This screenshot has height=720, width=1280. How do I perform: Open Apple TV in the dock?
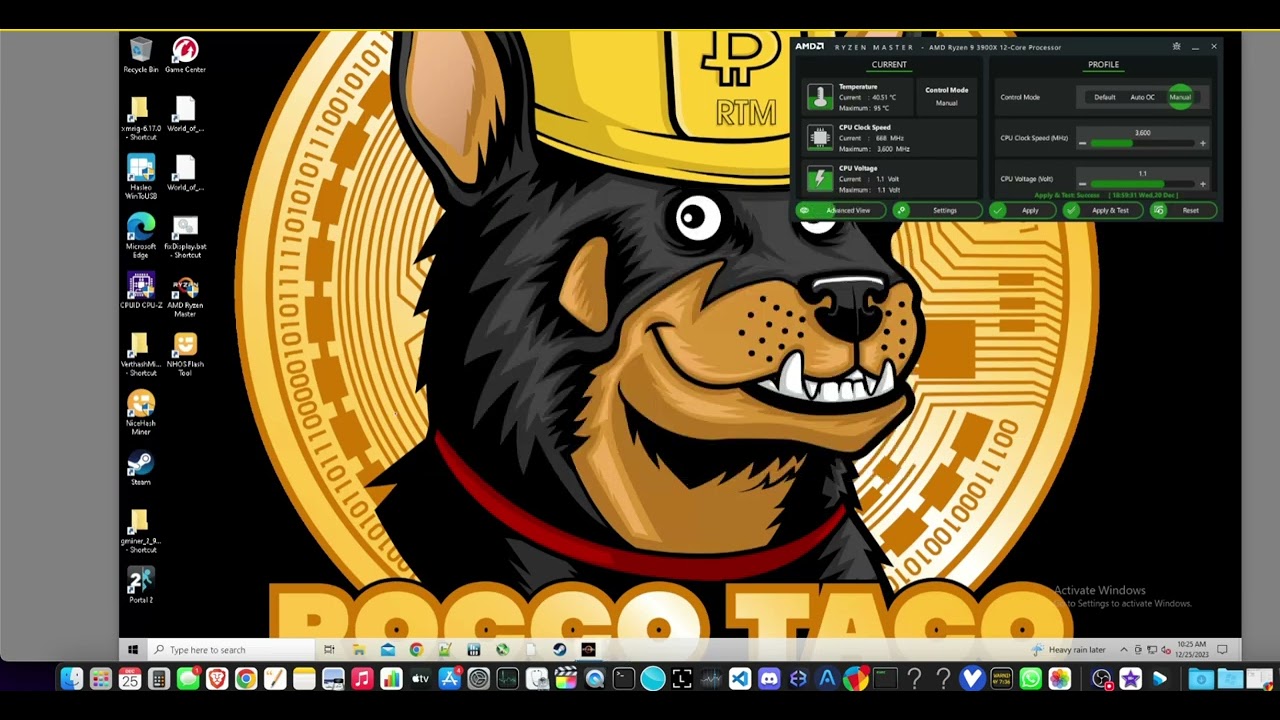coord(420,679)
